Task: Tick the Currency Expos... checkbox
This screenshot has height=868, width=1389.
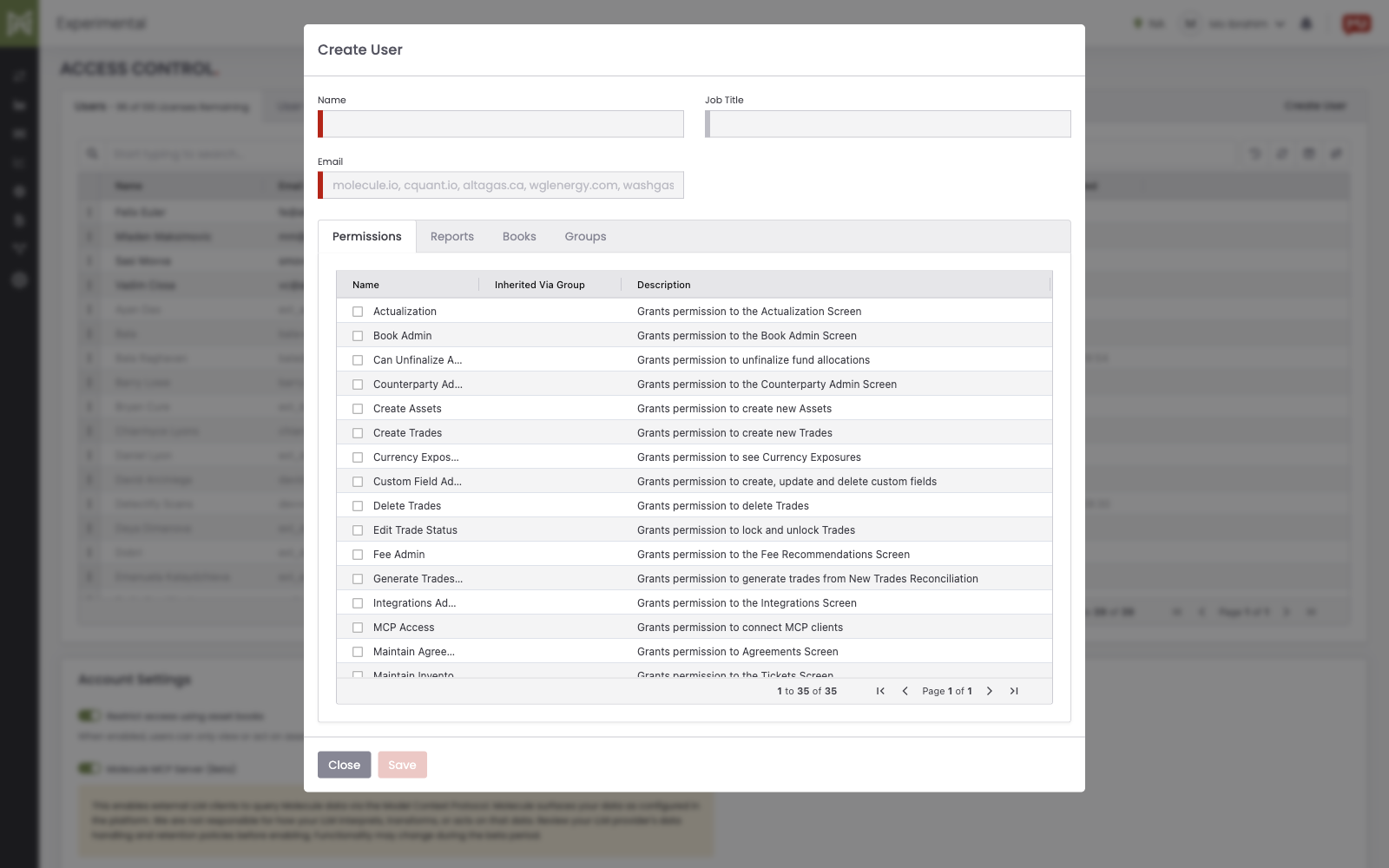Action: tap(358, 457)
